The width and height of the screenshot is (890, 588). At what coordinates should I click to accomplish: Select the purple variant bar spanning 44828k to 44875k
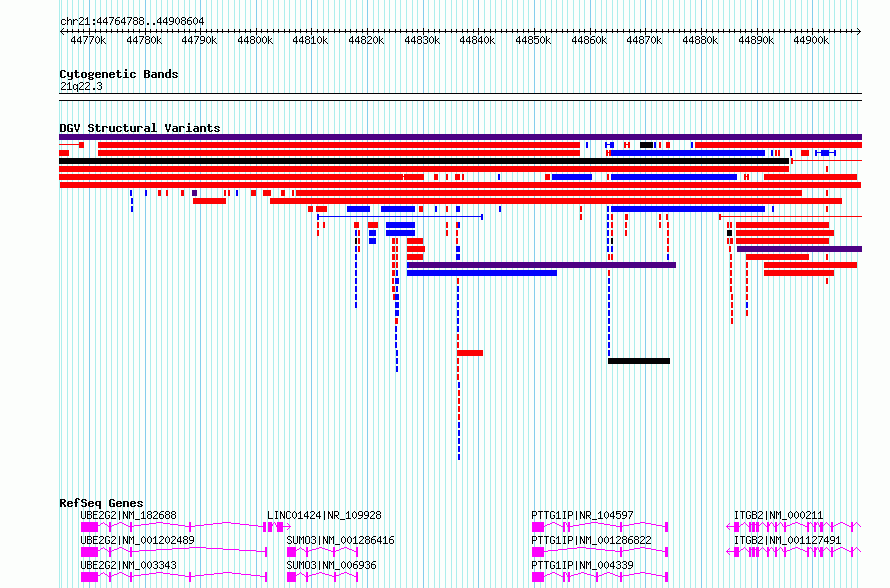coord(541,265)
